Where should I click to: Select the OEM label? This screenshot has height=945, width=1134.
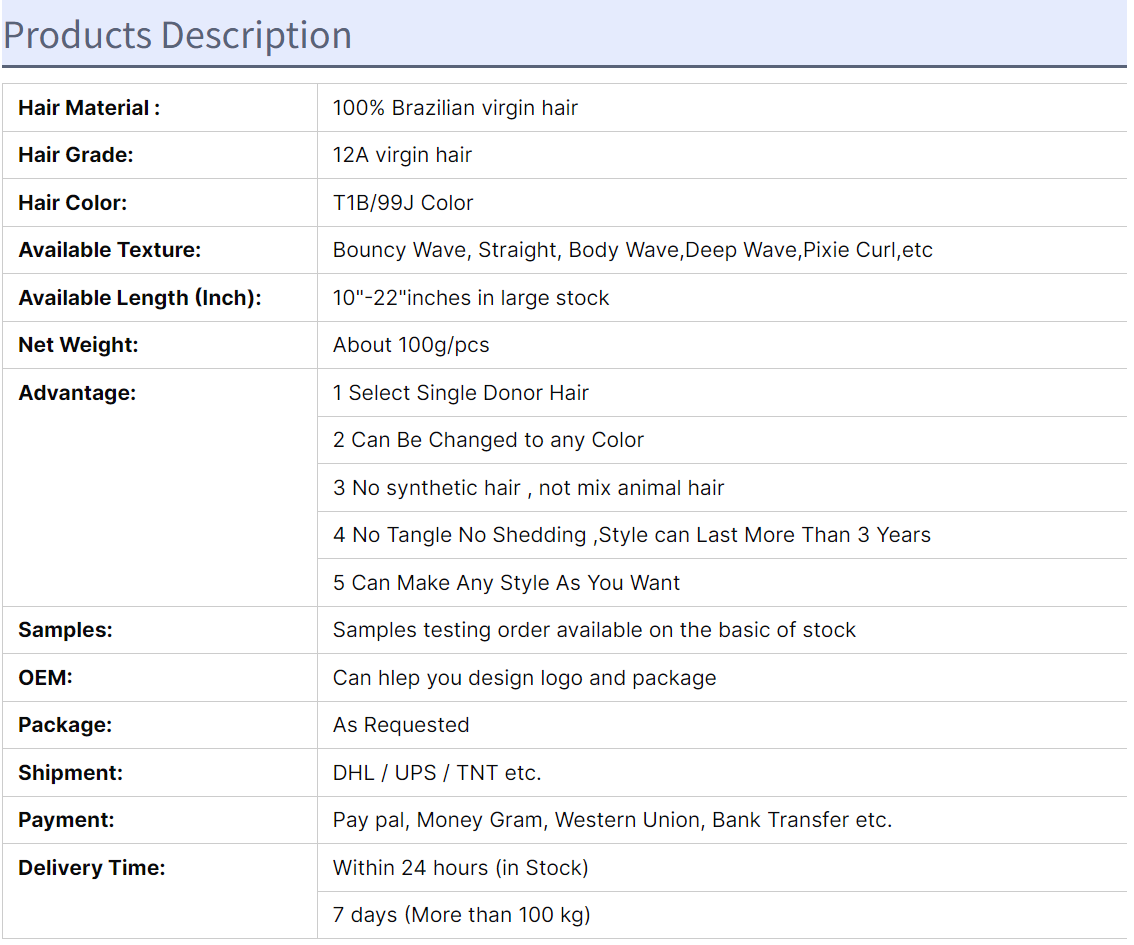[46, 677]
